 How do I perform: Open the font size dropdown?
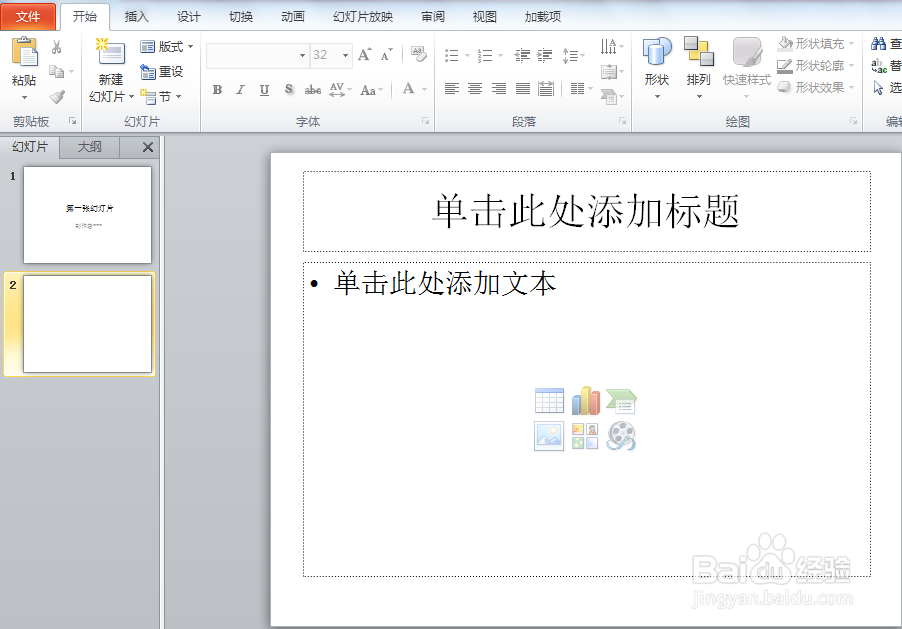coord(343,55)
